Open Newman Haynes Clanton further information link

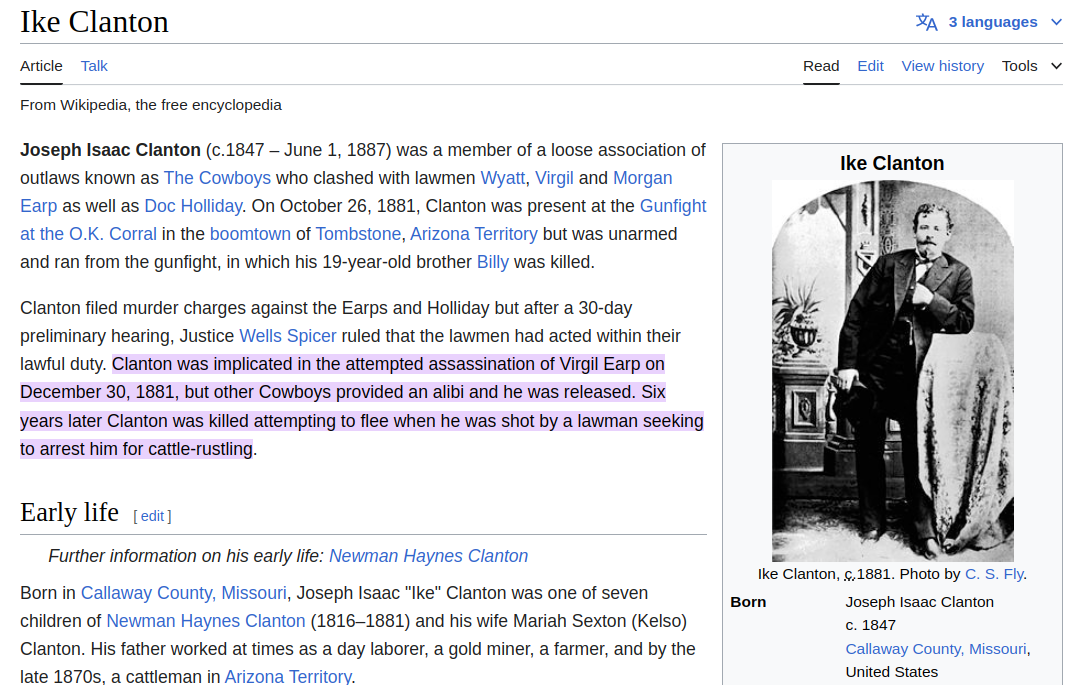428,556
